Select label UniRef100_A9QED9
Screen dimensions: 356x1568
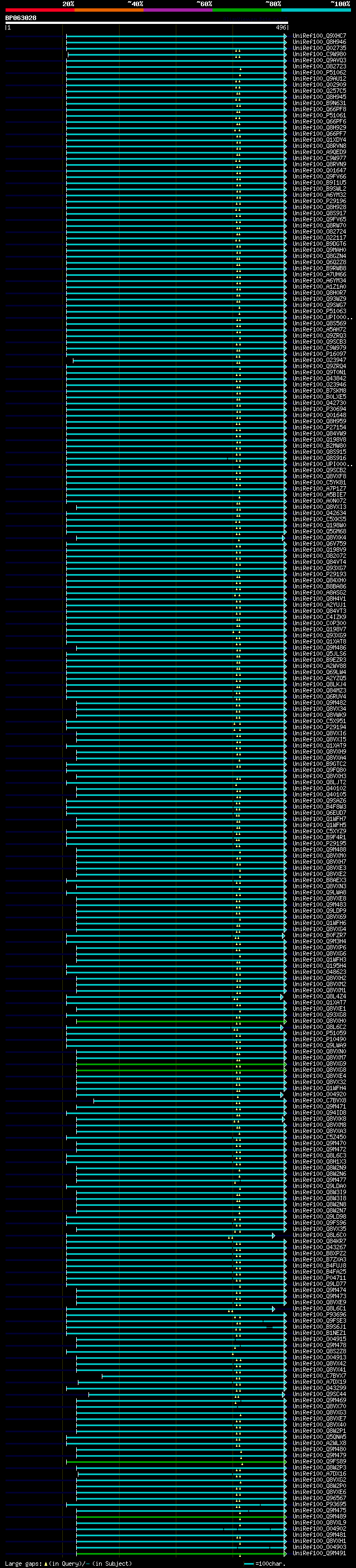319,152
